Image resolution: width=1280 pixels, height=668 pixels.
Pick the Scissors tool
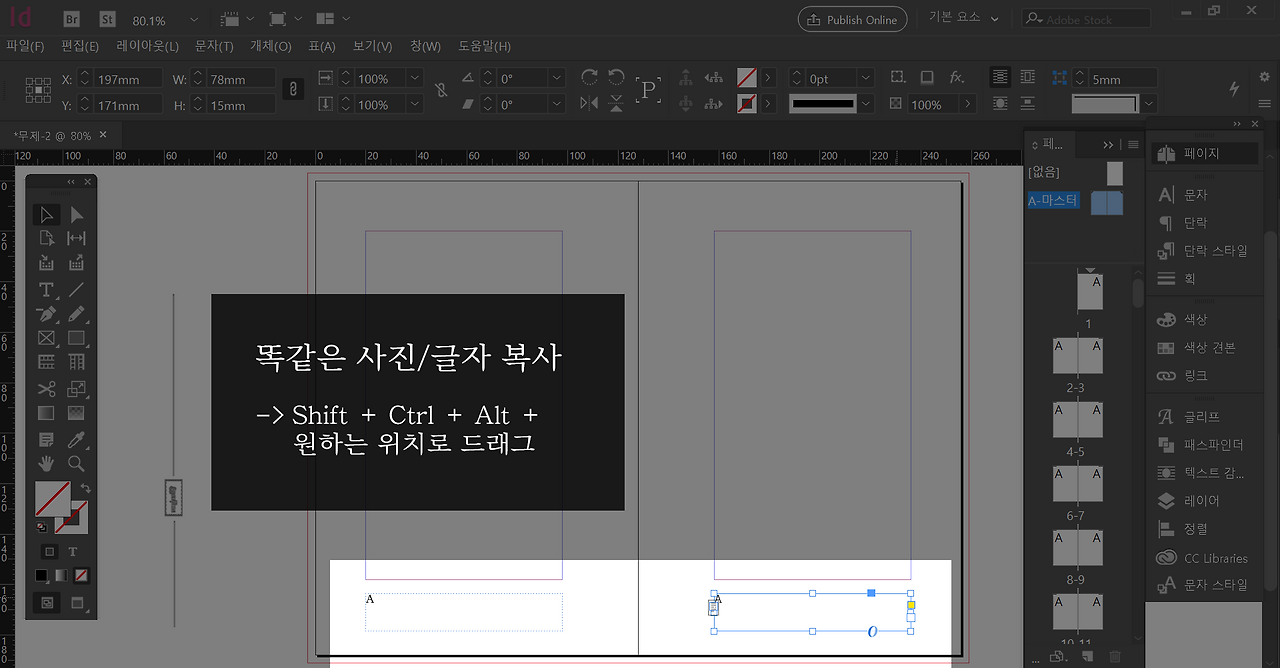[x=46, y=389]
